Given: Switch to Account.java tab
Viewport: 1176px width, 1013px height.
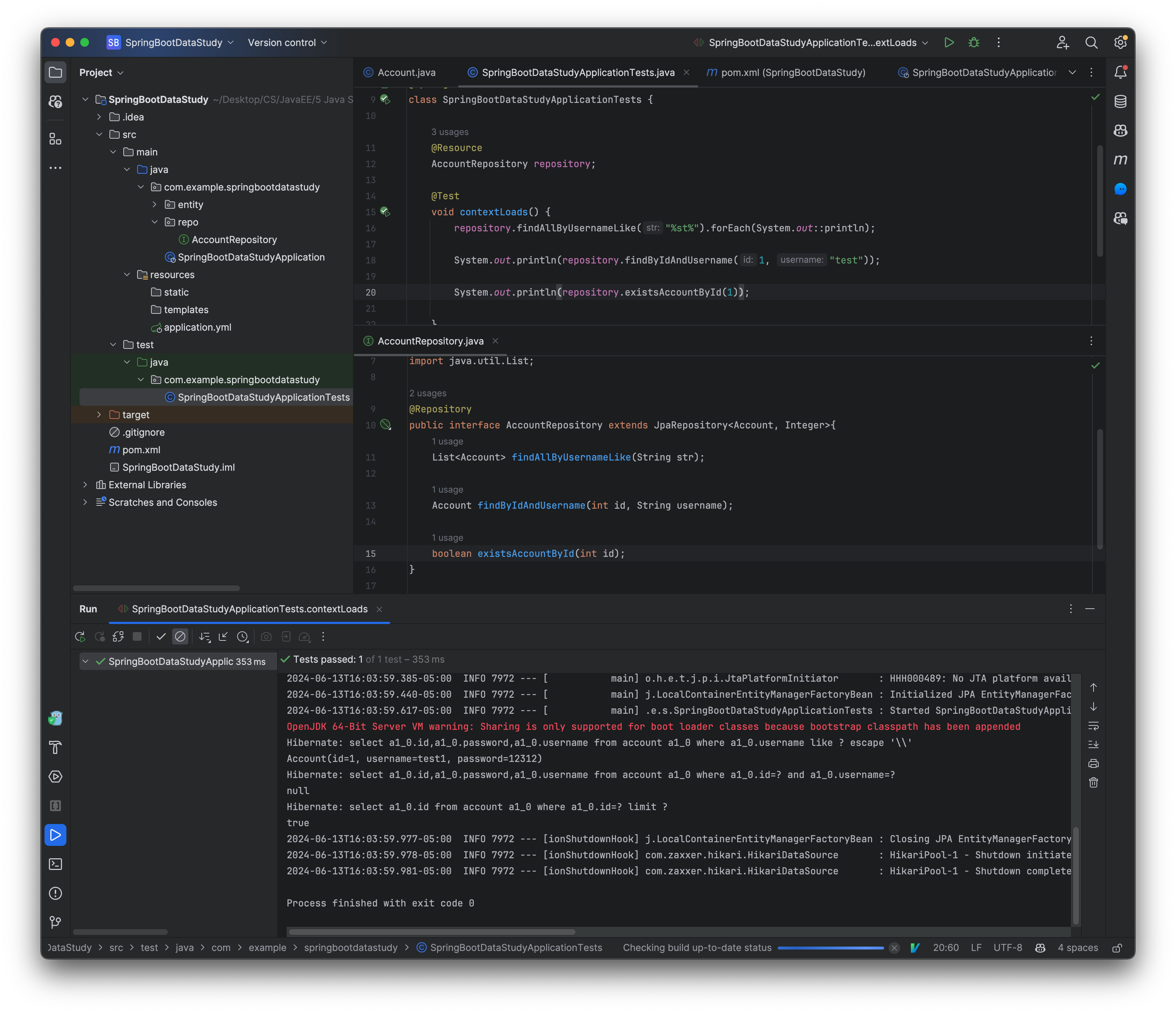Looking at the screenshot, I should pyautogui.click(x=399, y=72).
